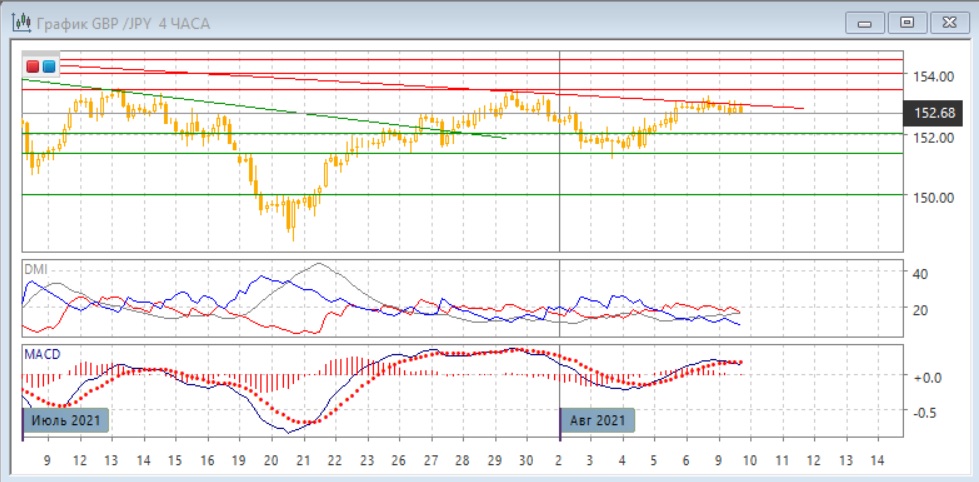Select the DMI indicator label
The image size is (979, 482).
click(36, 269)
